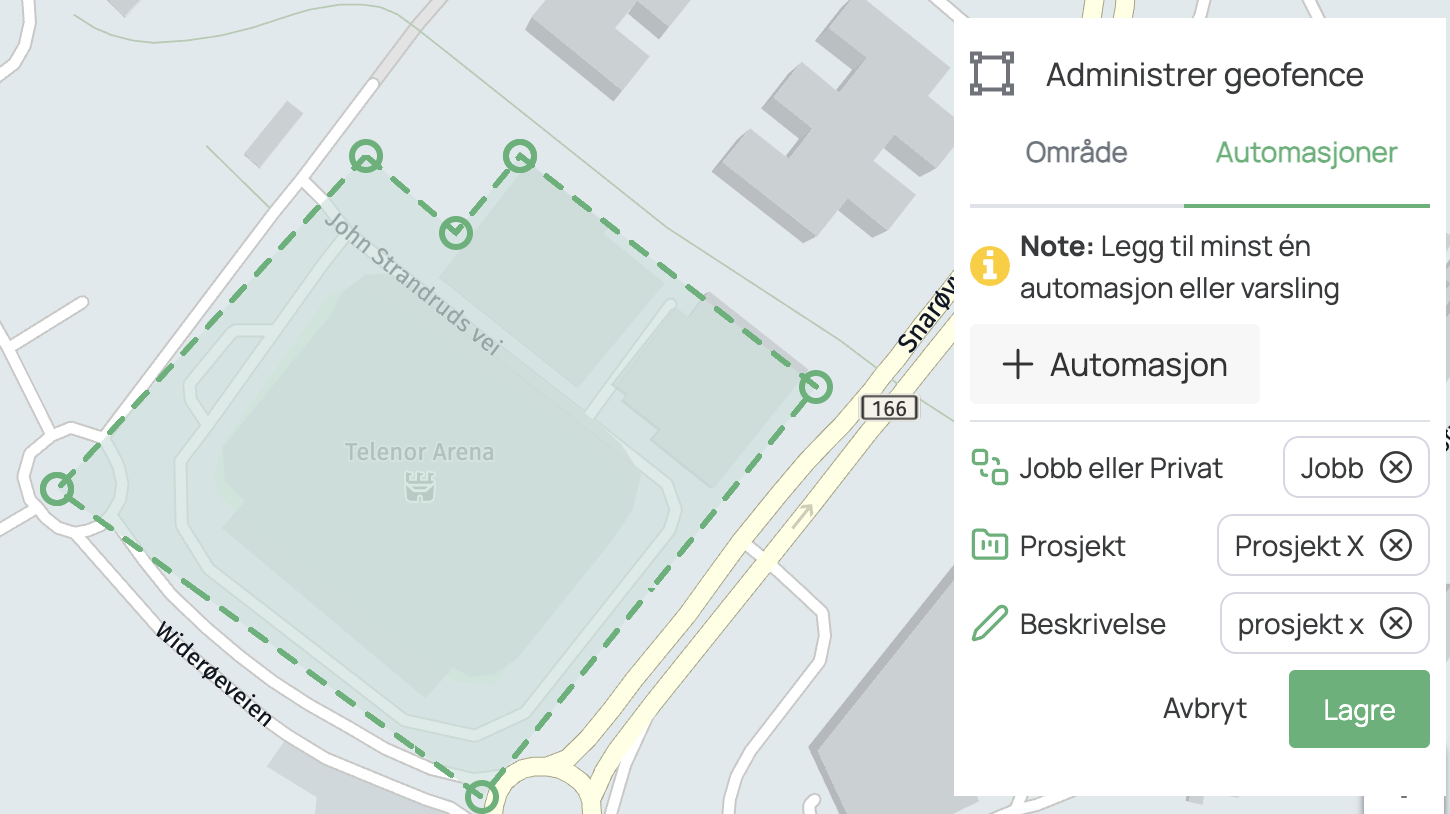
Task: Remove the Jobb tag value
Action: [1396, 467]
